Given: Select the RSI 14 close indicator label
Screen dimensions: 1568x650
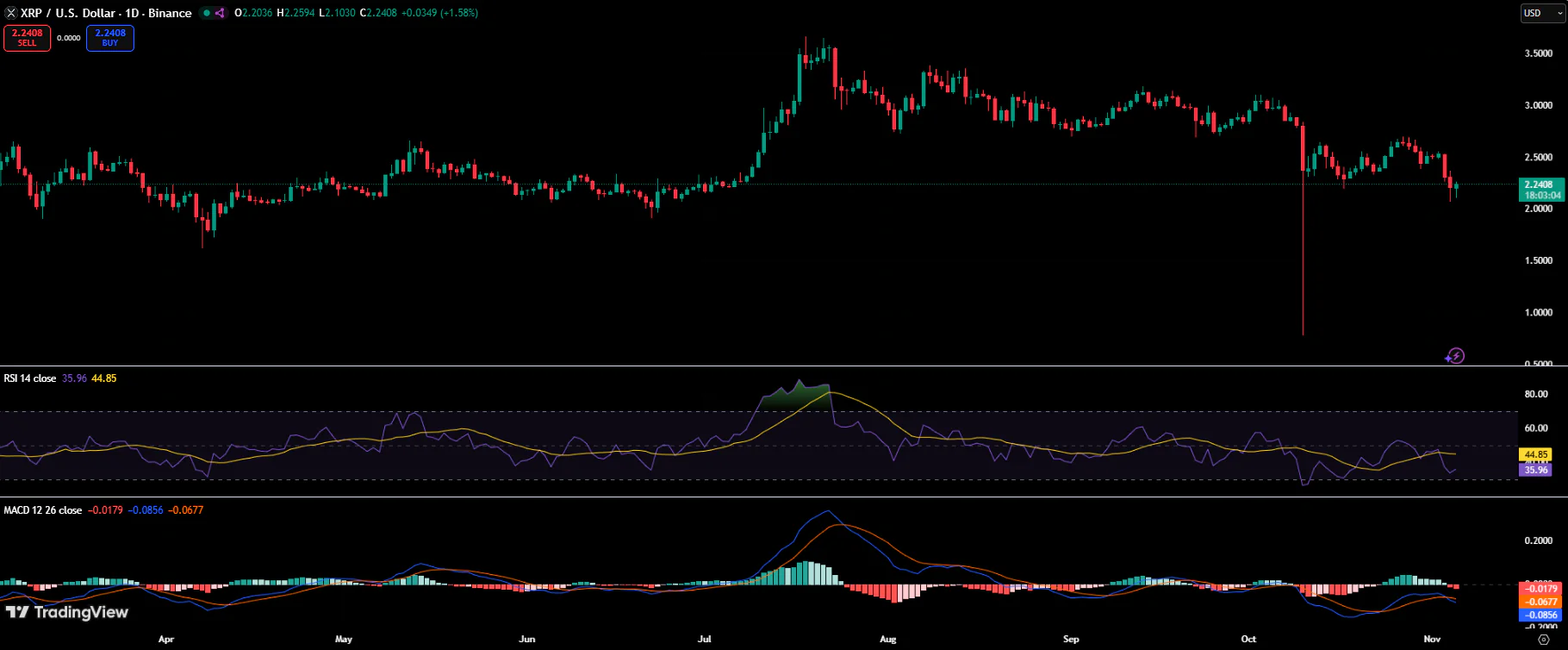Looking at the screenshot, I should coord(30,378).
